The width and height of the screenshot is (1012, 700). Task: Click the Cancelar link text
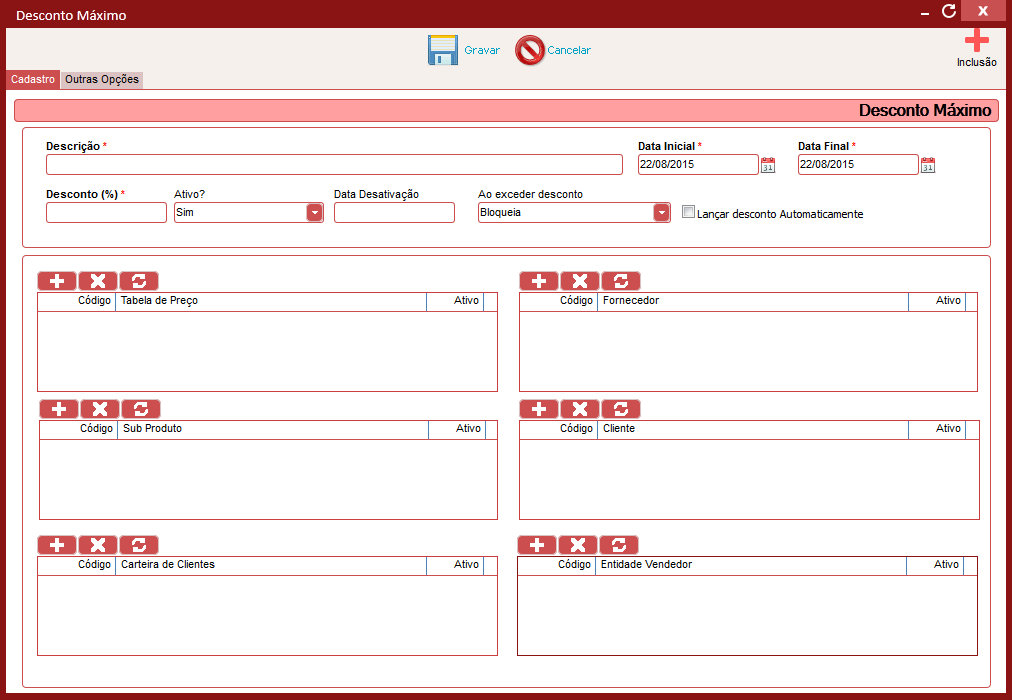click(x=569, y=50)
